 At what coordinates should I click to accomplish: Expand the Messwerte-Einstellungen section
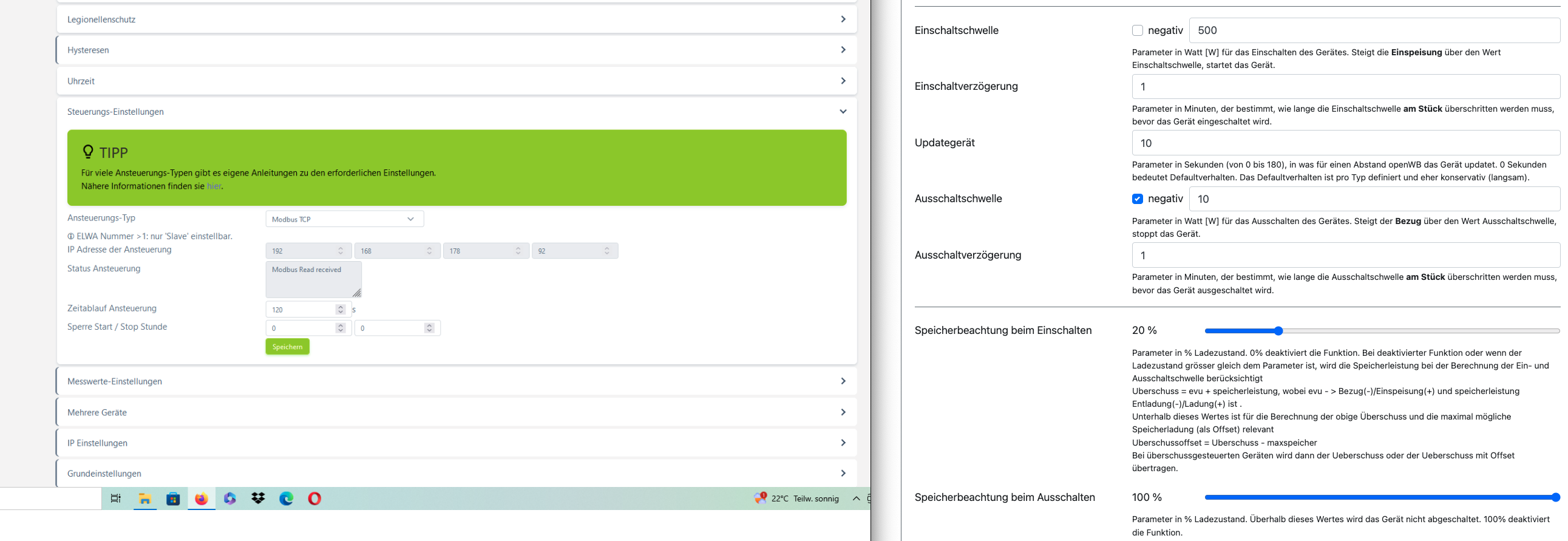click(456, 381)
